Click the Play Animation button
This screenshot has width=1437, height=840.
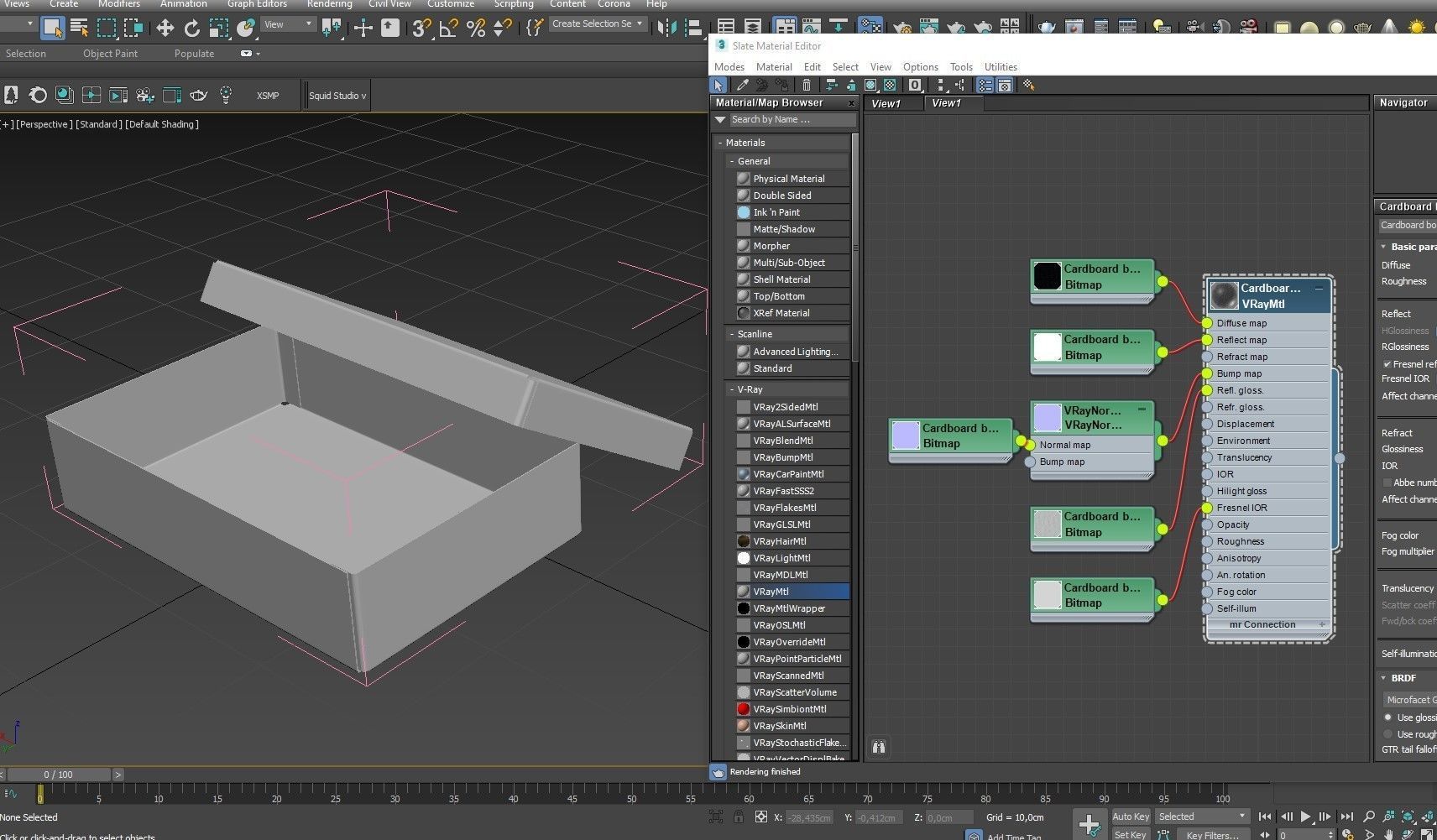click(1306, 817)
